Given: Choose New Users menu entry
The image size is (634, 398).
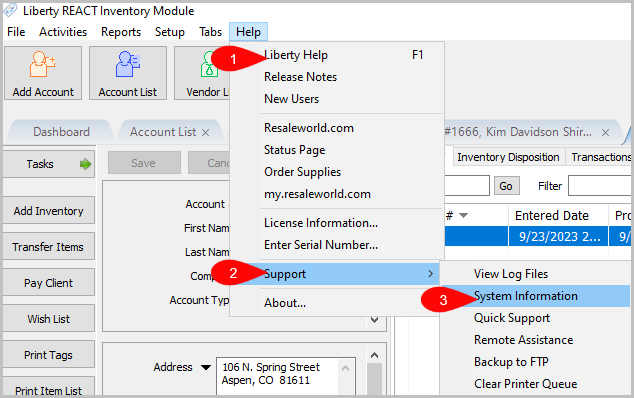Looking at the screenshot, I should click(x=337, y=98).
